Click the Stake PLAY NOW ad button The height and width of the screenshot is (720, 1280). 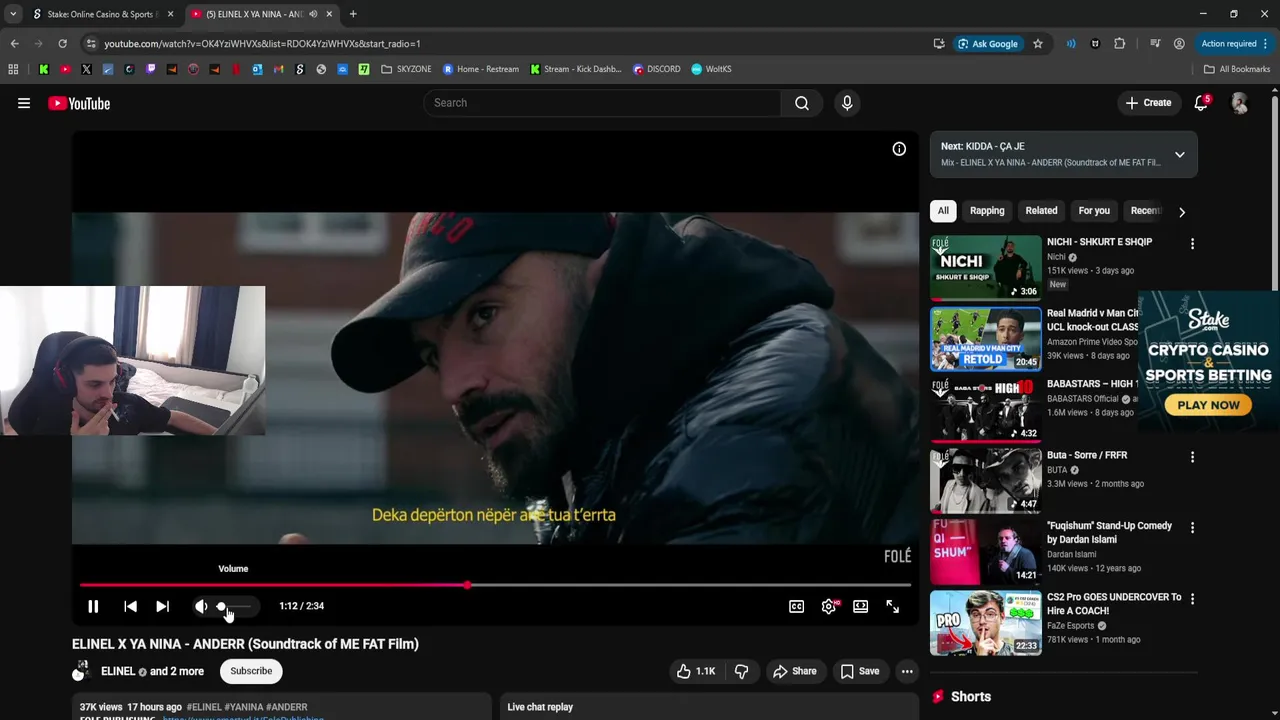click(1208, 405)
